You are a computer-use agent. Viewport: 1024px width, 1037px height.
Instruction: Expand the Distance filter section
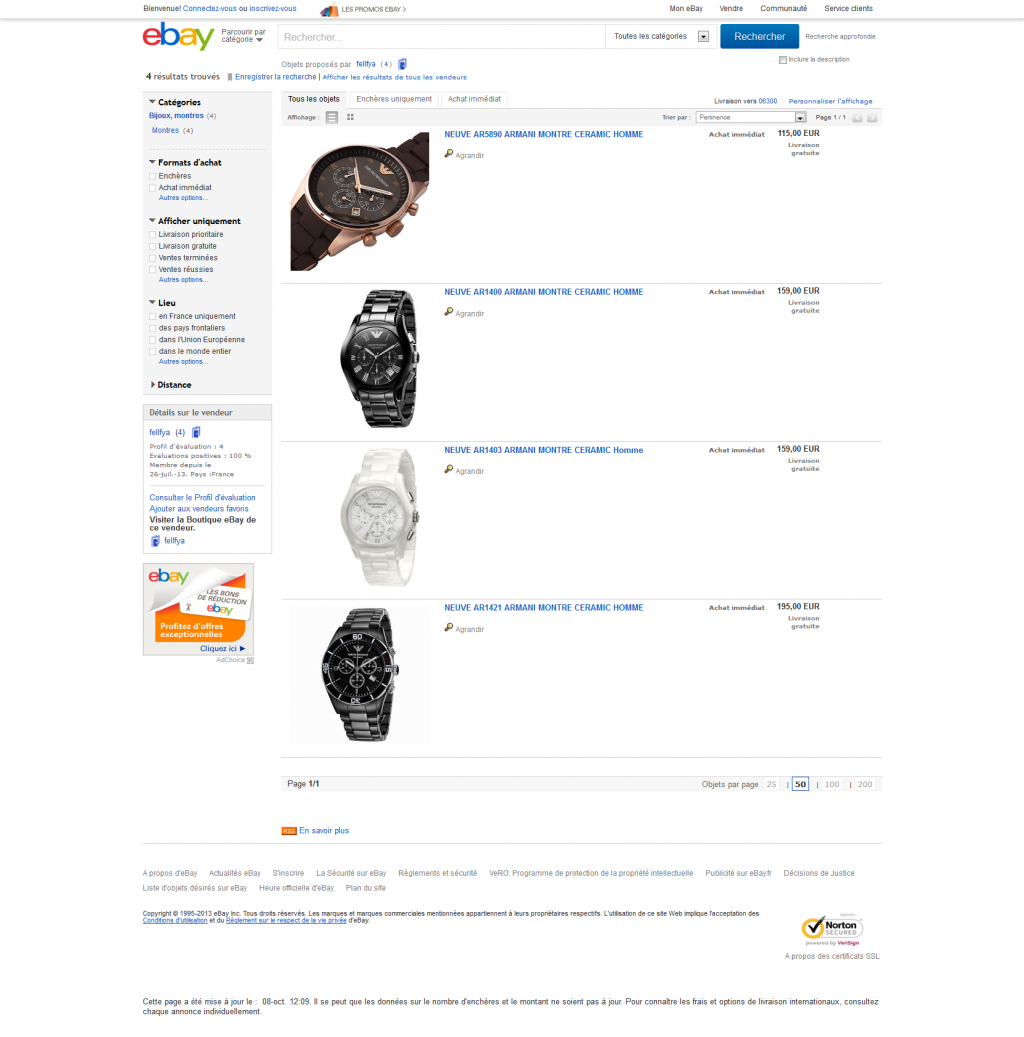(171, 385)
